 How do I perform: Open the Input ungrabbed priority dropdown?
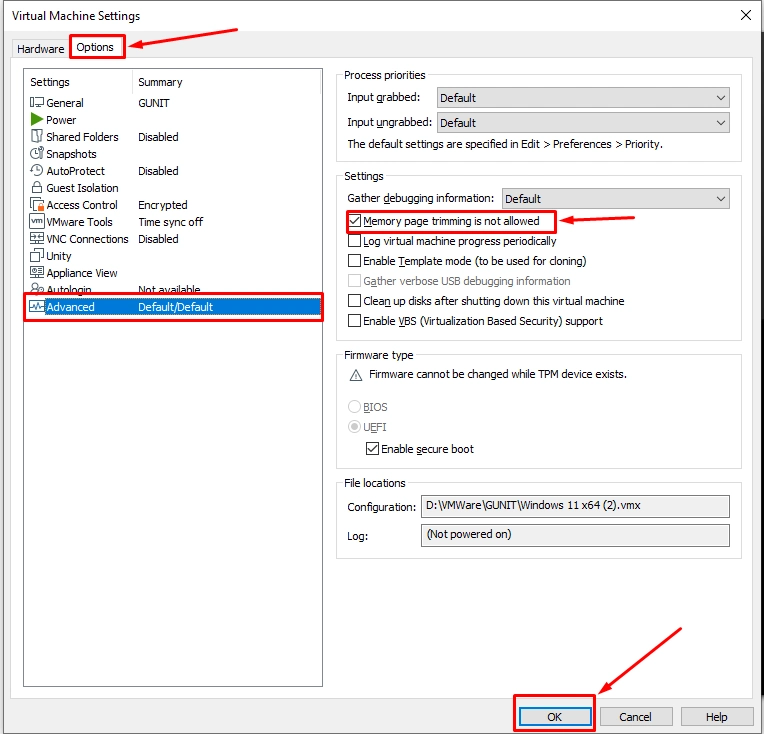click(583, 123)
